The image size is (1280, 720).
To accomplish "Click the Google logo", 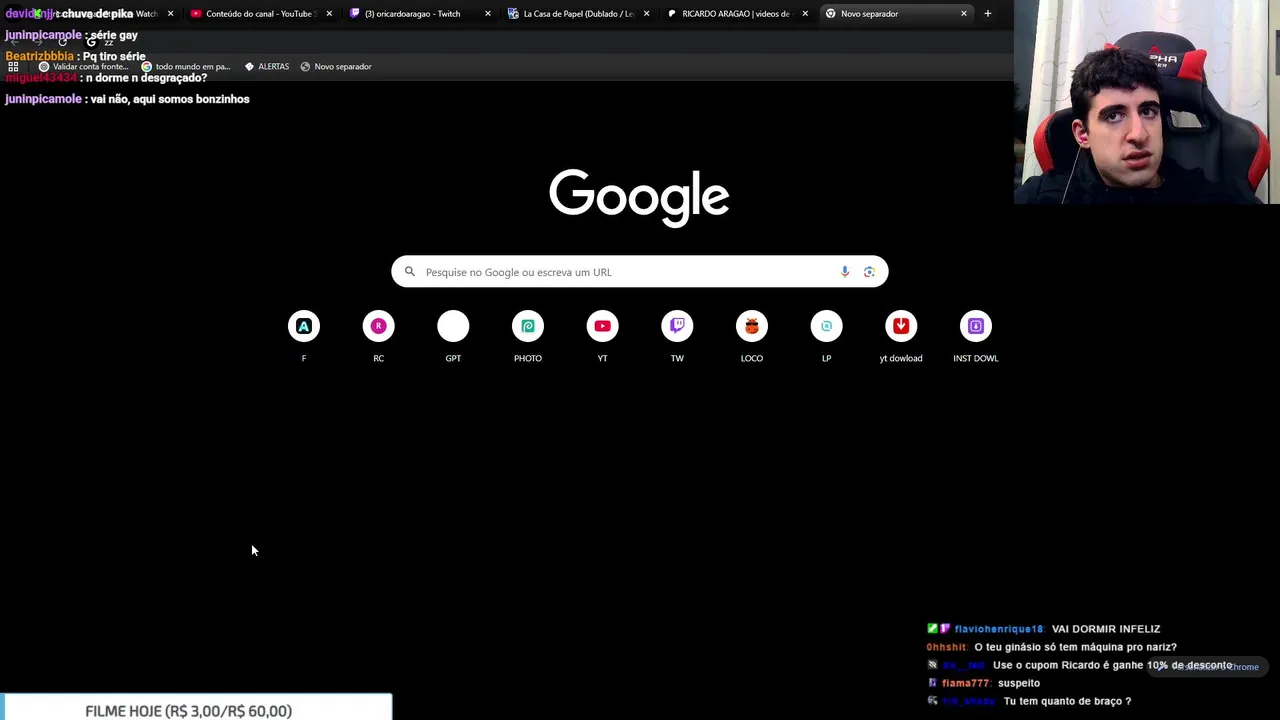I will [639, 198].
